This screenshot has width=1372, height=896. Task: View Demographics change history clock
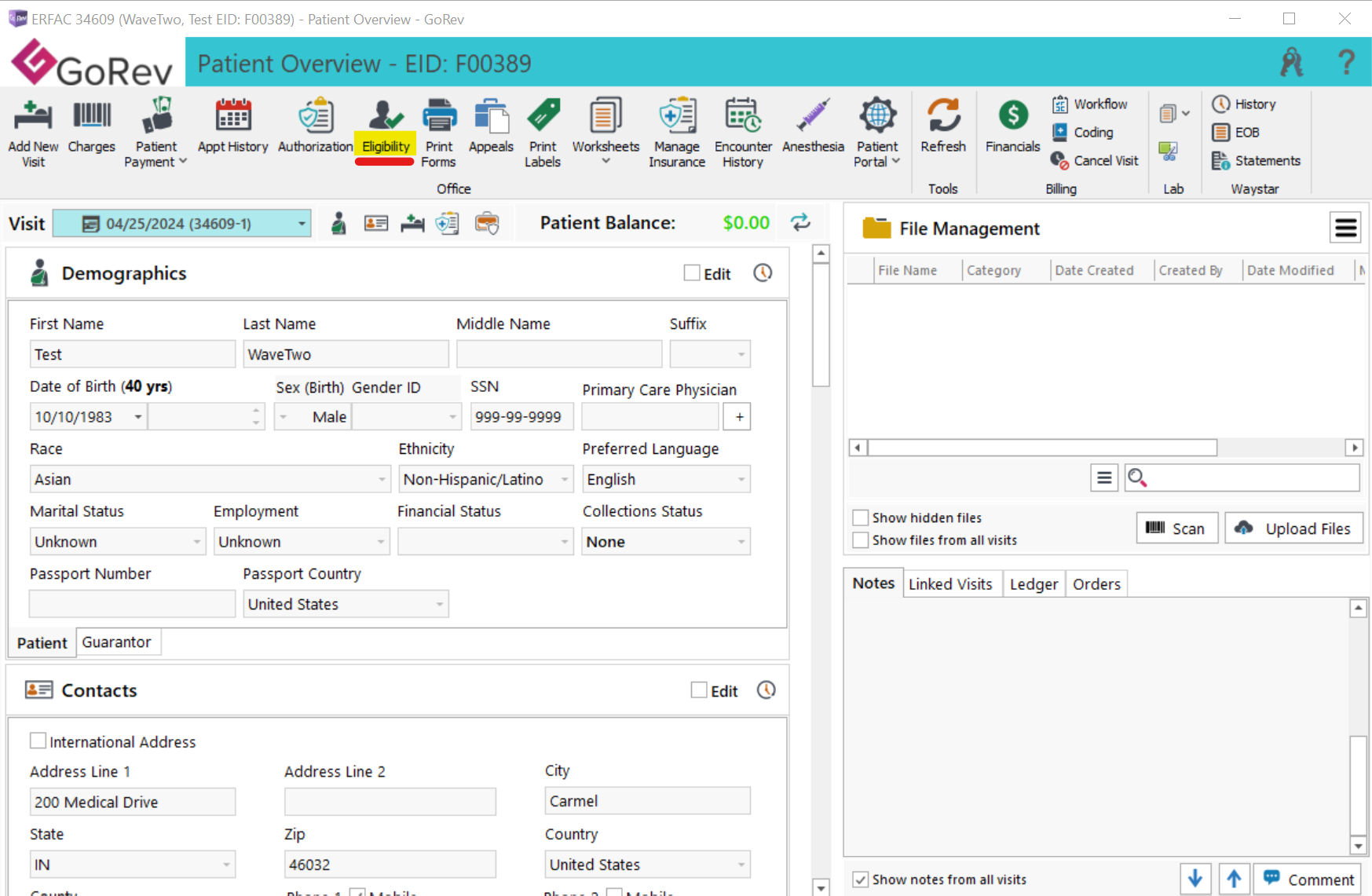pos(763,272)
